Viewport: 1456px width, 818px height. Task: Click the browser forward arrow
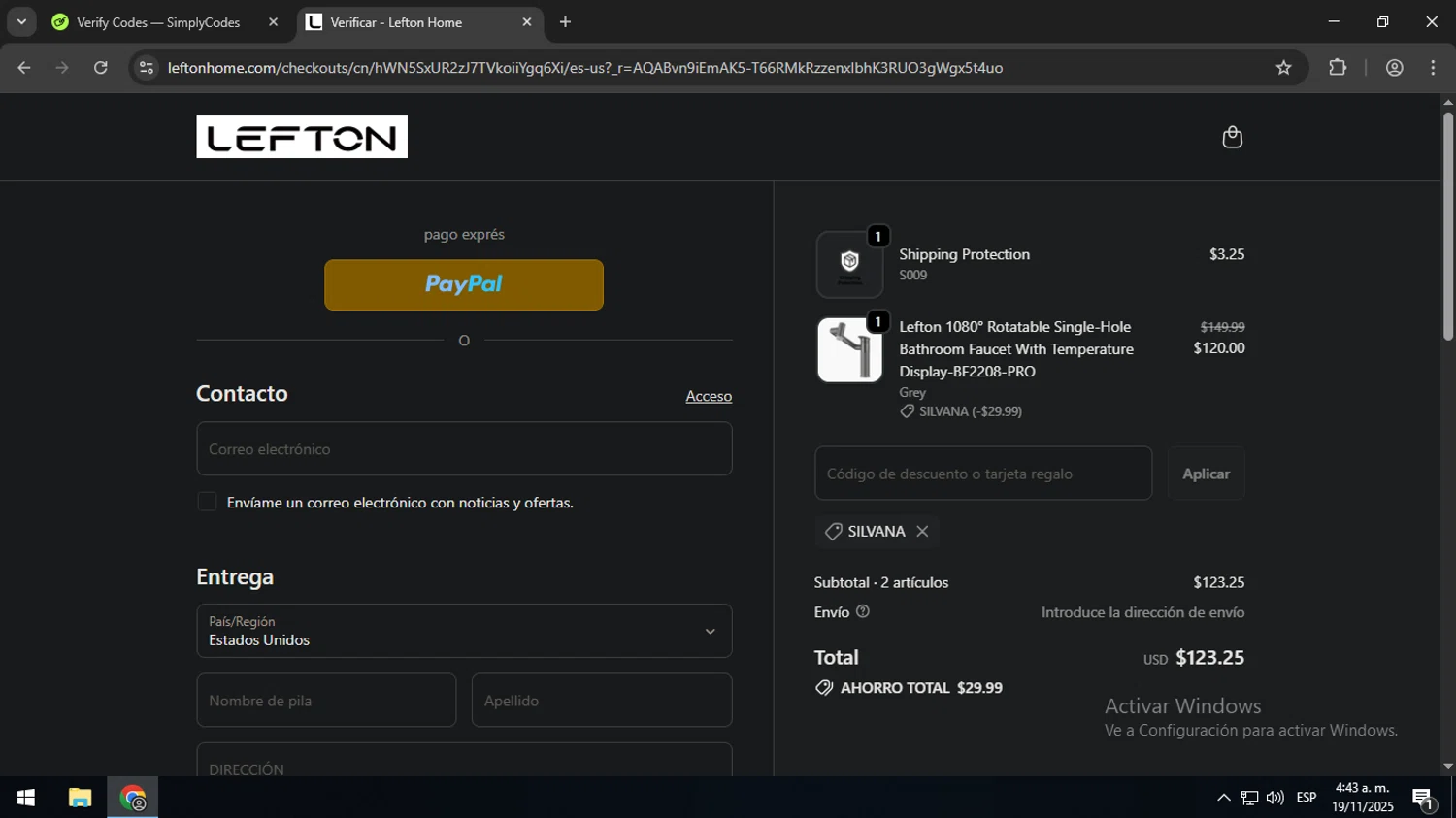click(62, 67)
